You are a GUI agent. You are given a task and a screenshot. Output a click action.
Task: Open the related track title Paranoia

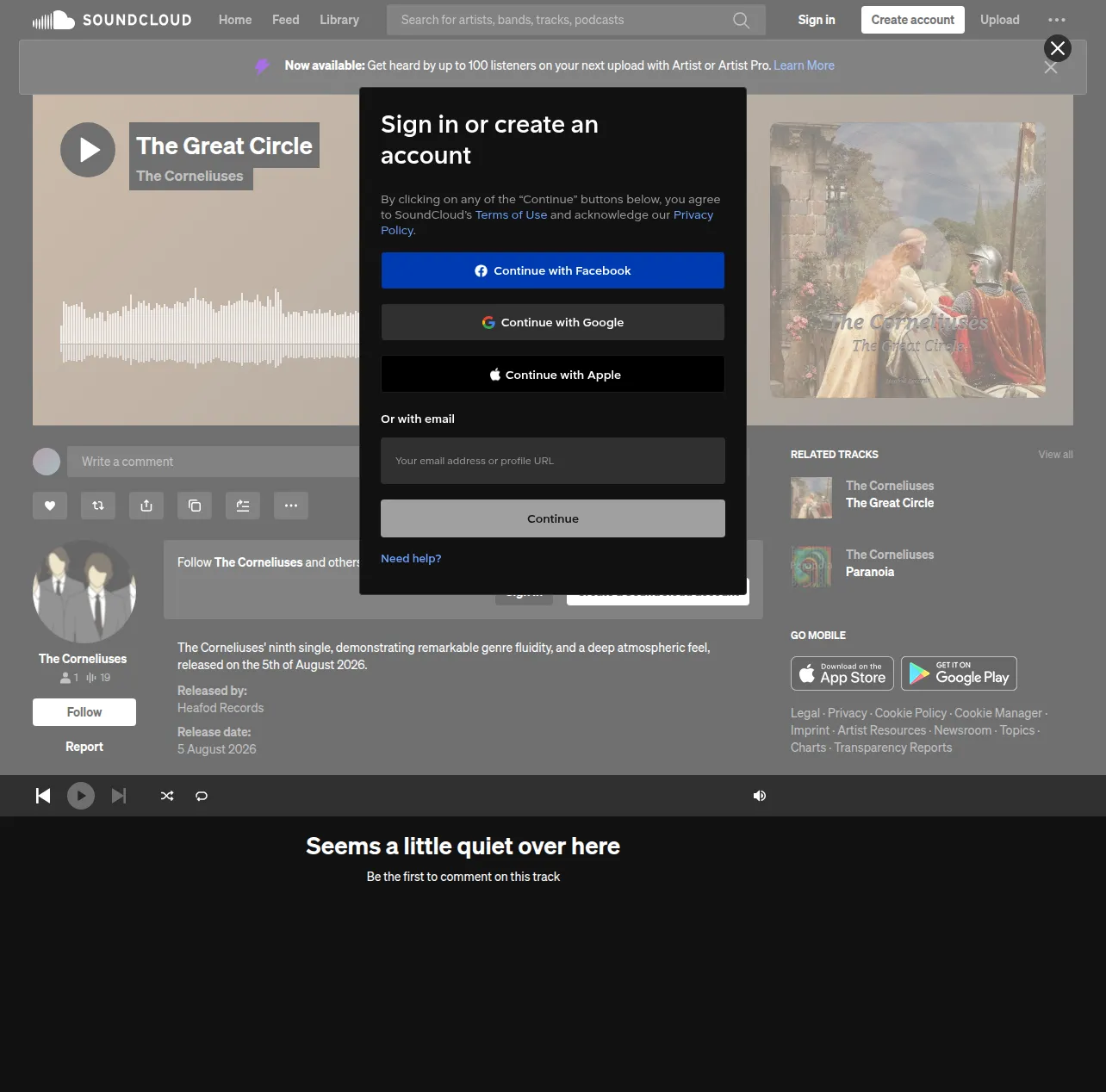click(870, 572)
